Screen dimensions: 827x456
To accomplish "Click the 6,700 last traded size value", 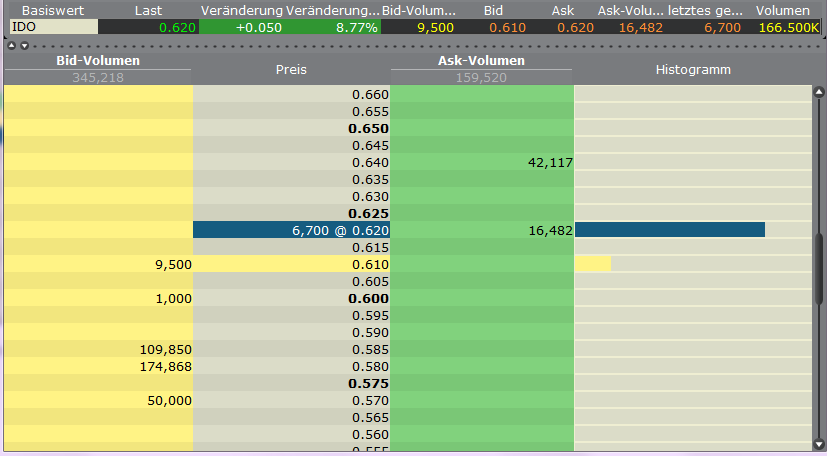I will 722,27.
